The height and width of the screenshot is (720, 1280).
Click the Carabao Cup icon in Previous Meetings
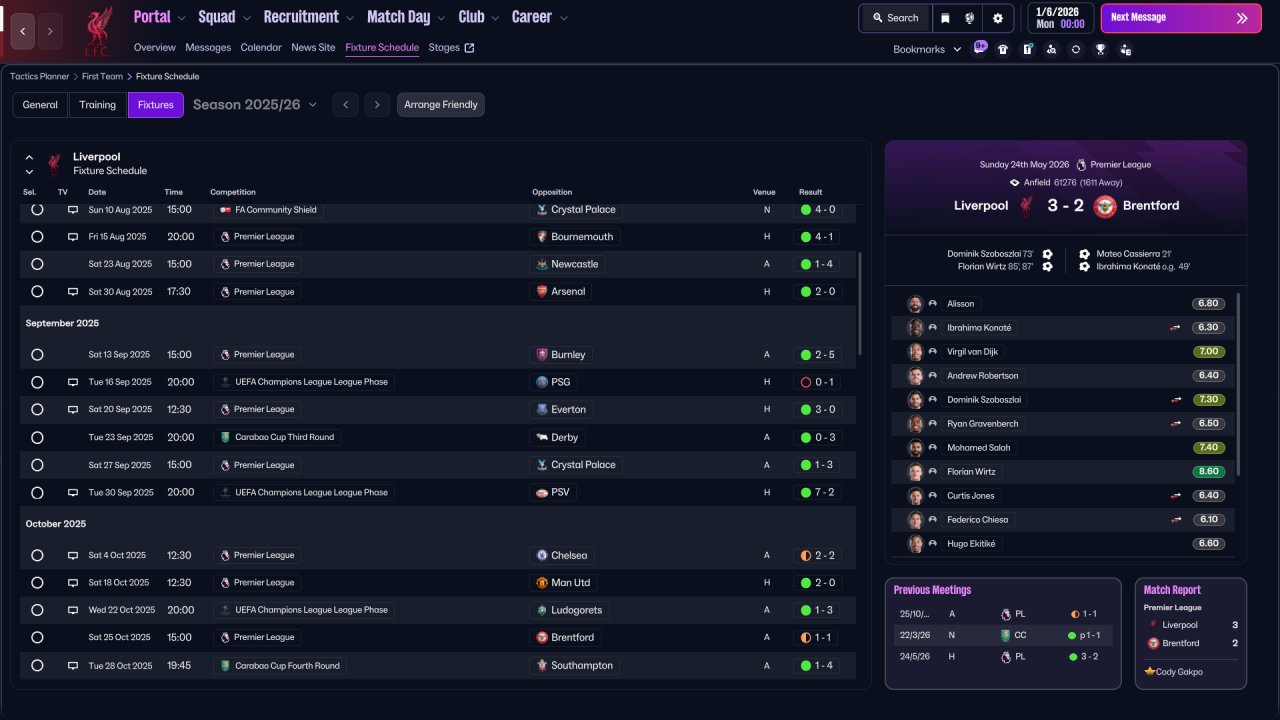click(1005, 635)
